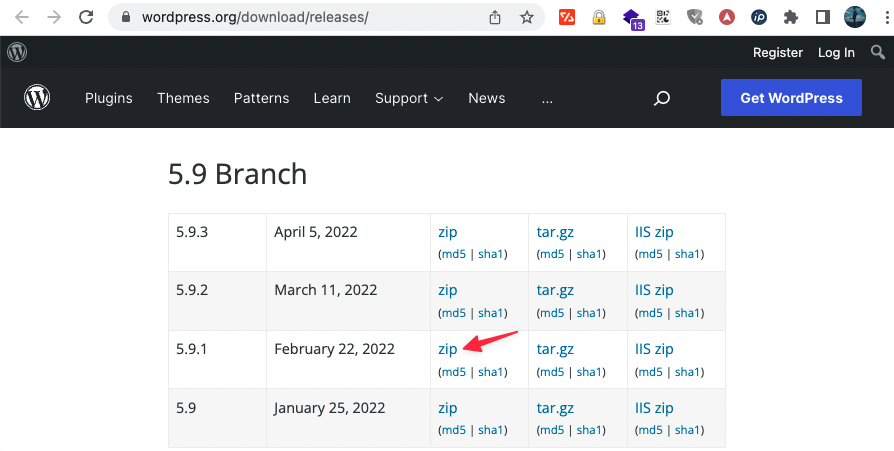Click the admin bar search magnifier icon

tap(878, 52)
